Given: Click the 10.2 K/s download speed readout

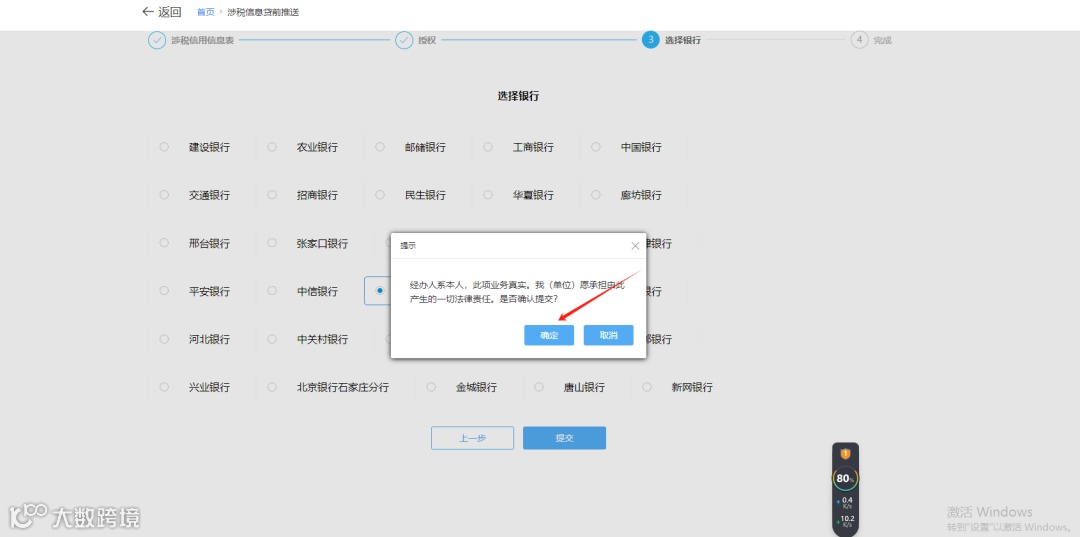Looking at the screenshot, I should 845,521.
